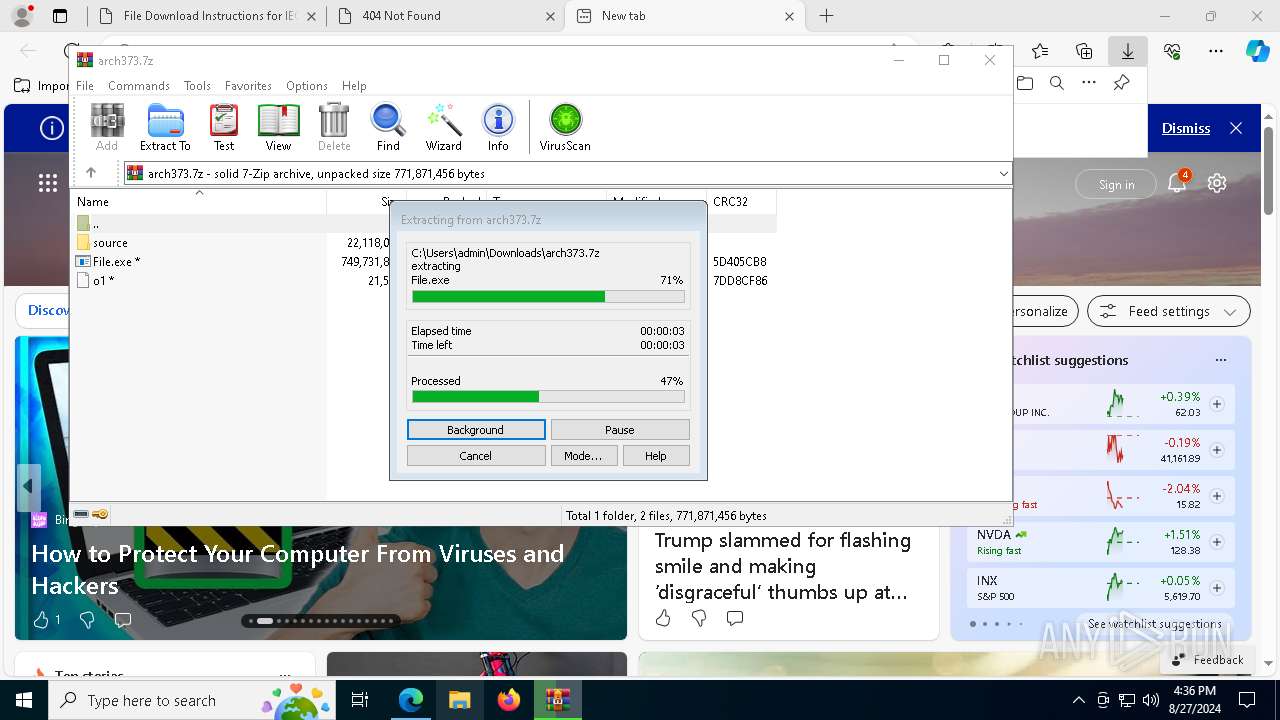This screenshot has width=1280, height=720.
Task: Open the Wizard tool
Action: pos(443,127)
